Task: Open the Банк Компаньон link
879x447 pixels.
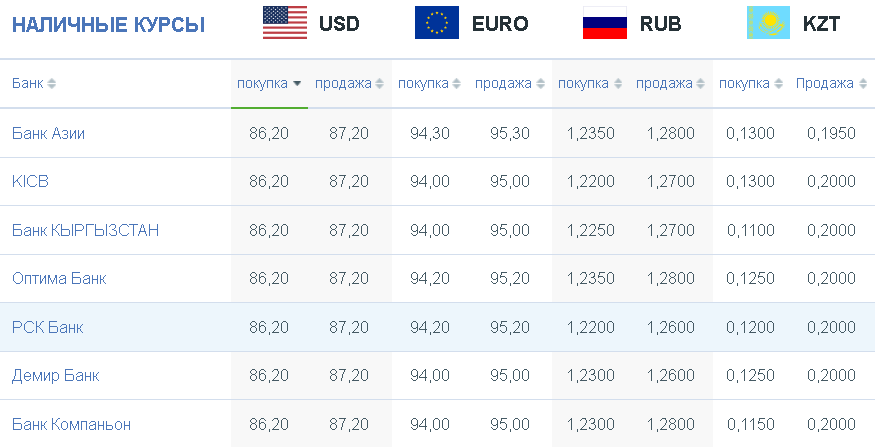Action: point(71,425)
